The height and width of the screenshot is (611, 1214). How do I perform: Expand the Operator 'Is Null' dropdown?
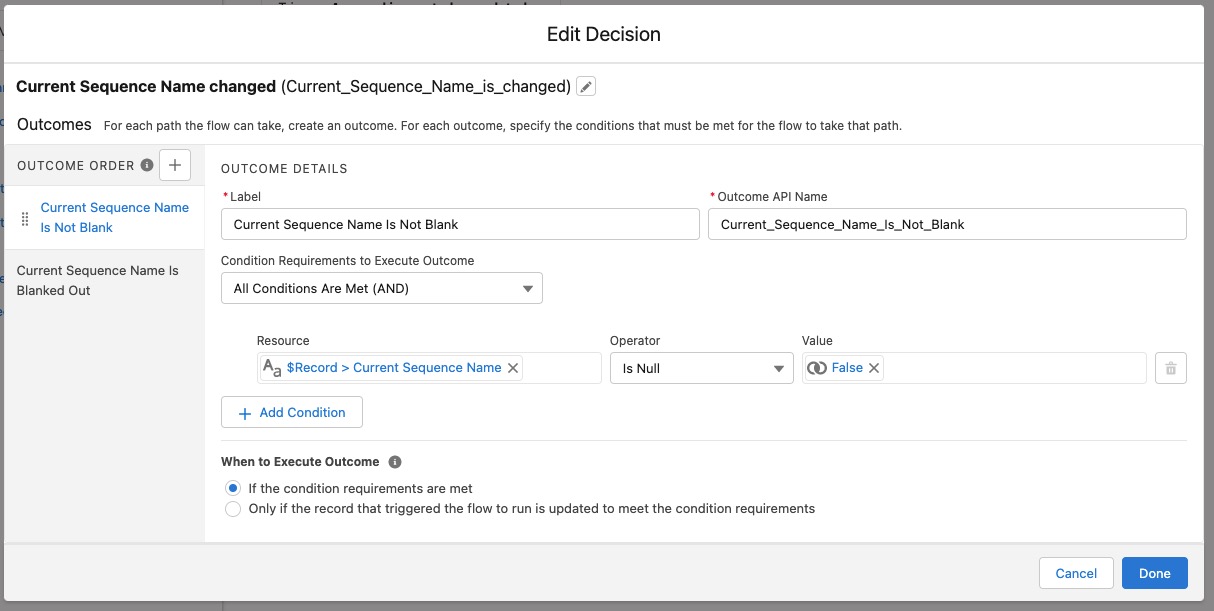[x=701, y=369]
